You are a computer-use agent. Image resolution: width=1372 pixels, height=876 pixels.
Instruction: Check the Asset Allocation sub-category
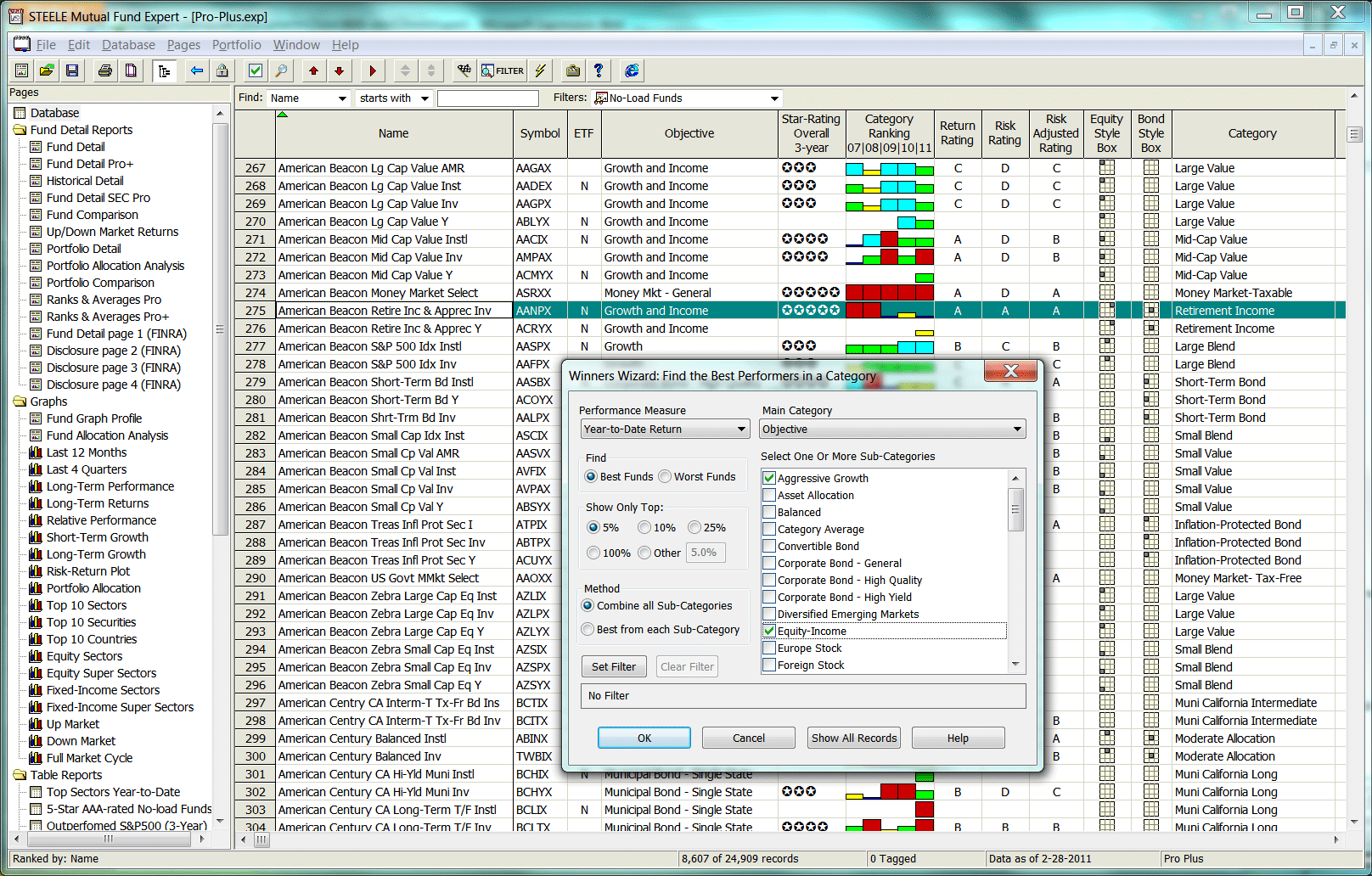pyautogui.click(x=769, y=495)
